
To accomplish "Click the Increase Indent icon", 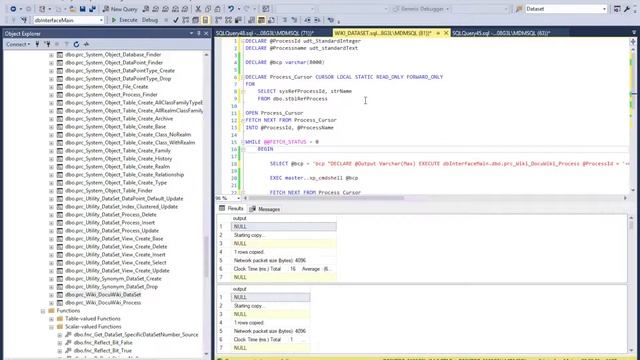I will click(317, 20).
